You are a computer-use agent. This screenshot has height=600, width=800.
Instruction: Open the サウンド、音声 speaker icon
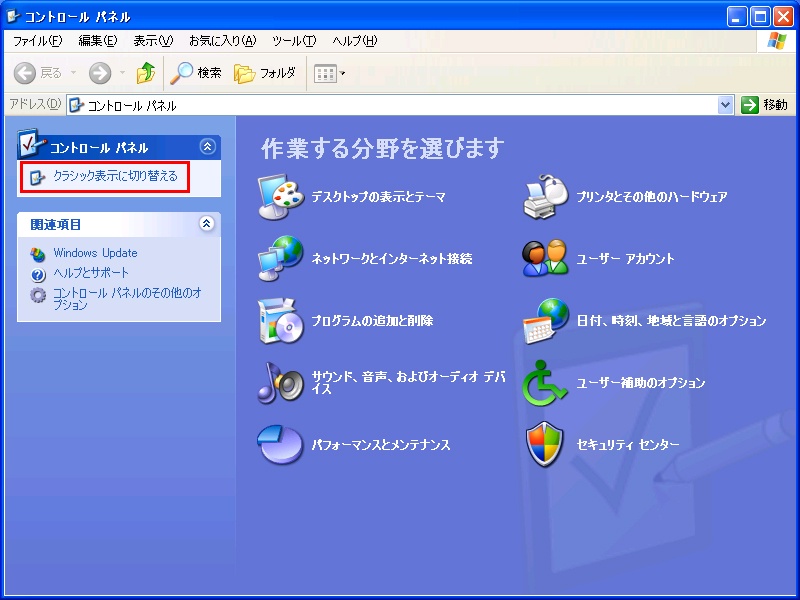pyautogui.click(x=279, y=383)
